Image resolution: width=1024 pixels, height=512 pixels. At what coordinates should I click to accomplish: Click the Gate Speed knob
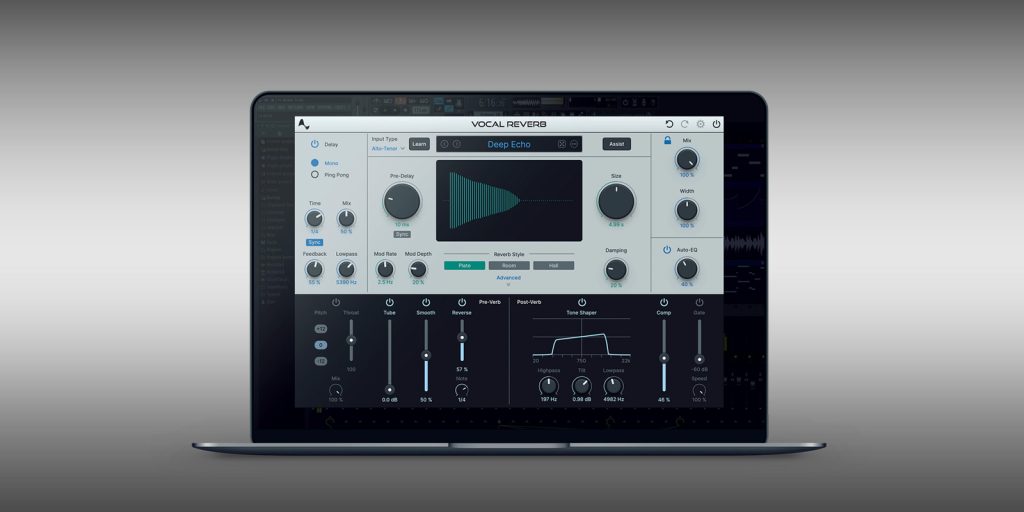tap(699, 391)
